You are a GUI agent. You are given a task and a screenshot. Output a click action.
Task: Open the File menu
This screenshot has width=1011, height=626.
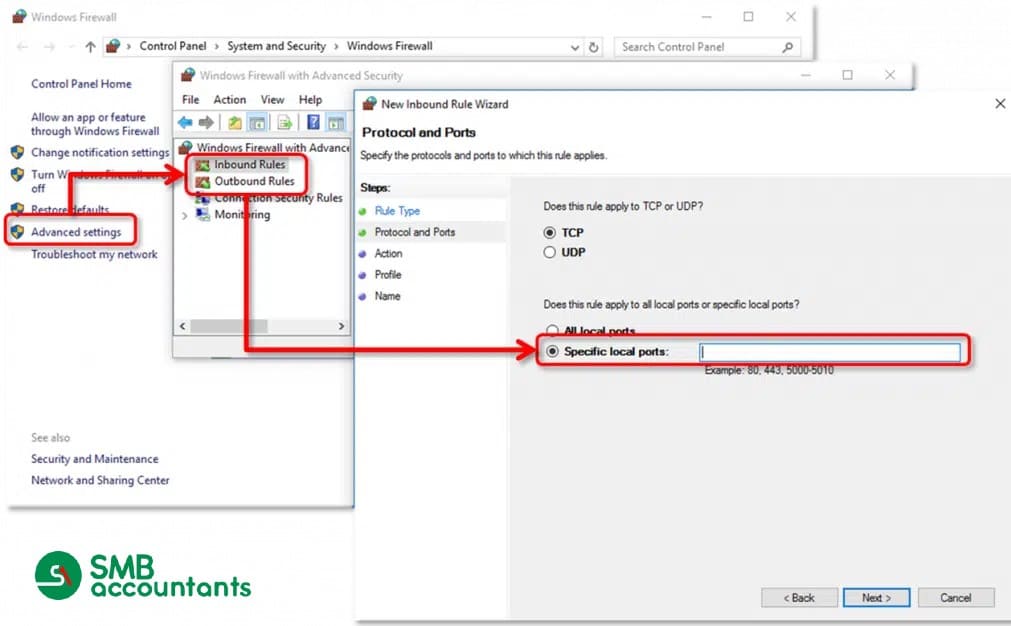coord(190,100)
